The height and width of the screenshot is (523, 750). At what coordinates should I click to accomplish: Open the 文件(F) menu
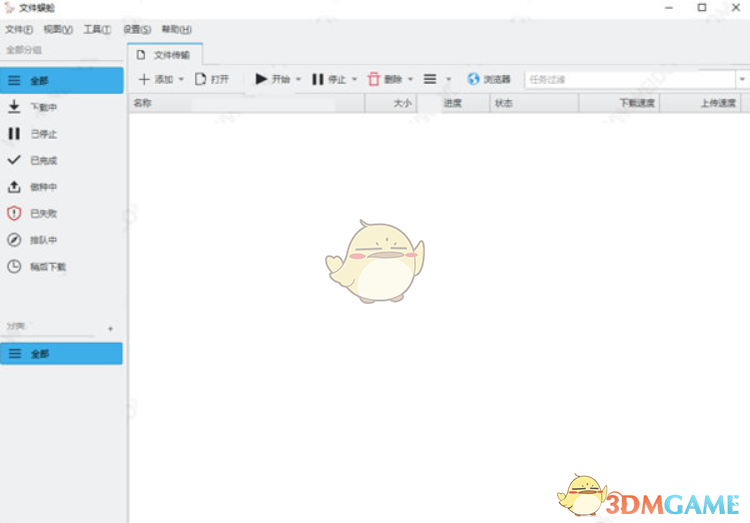19,30
